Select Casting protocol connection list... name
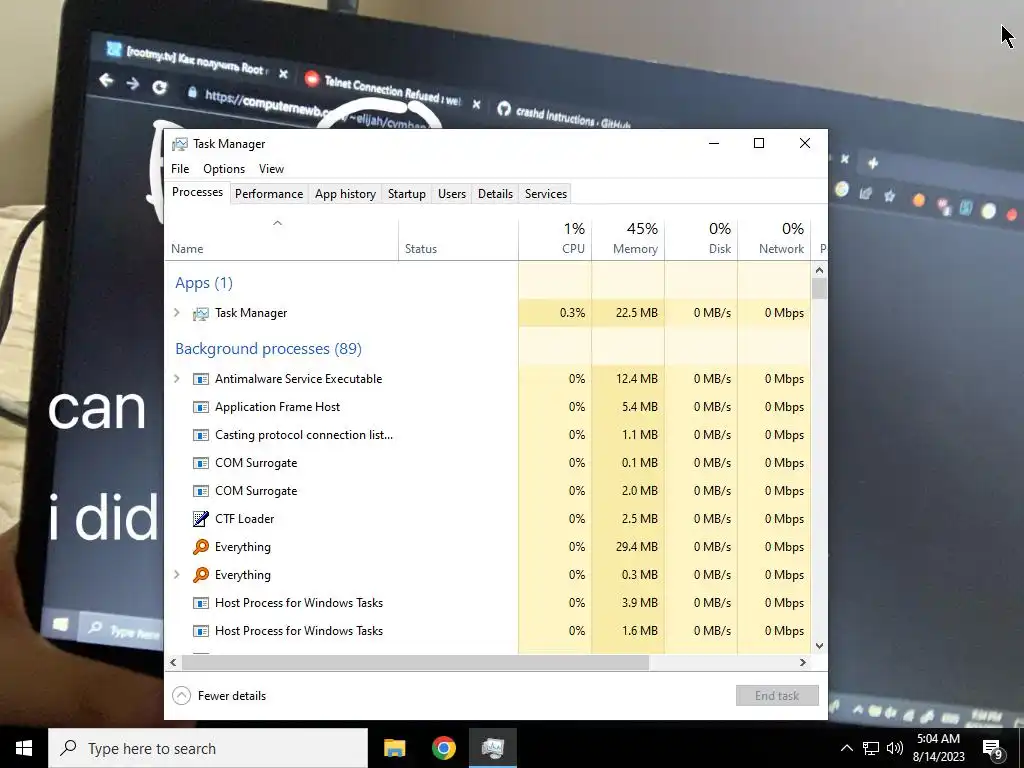The height and width of the screenshot is (768, 1024). click(304, 435)
